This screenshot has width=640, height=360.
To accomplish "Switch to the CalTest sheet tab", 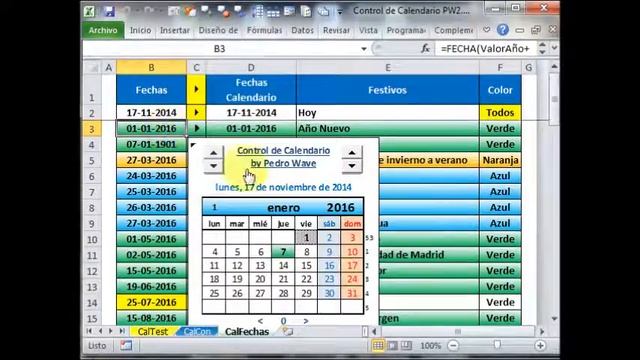I will pos(152,331).
